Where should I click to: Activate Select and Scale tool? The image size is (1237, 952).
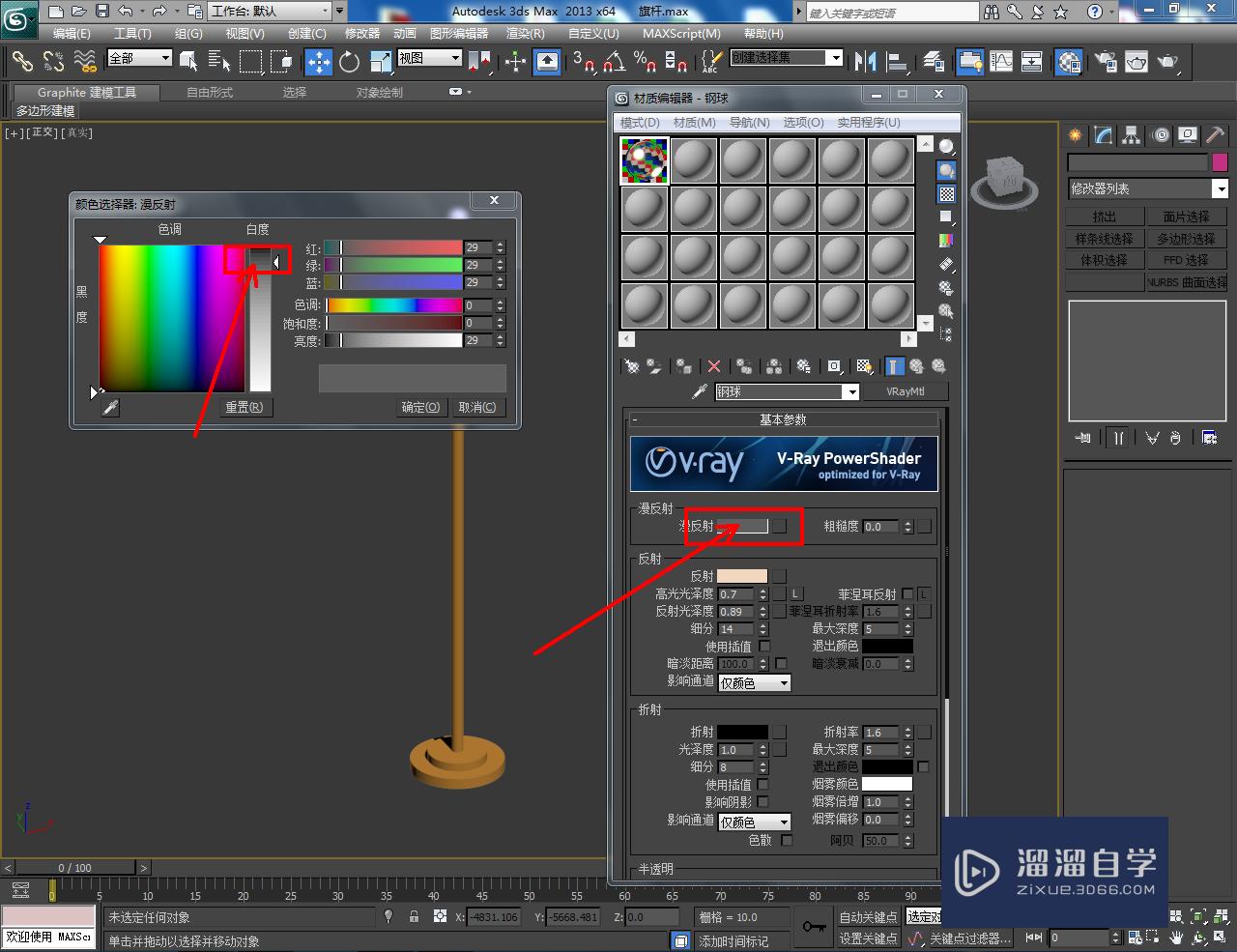pyautogui.click(x=380, y=62)
